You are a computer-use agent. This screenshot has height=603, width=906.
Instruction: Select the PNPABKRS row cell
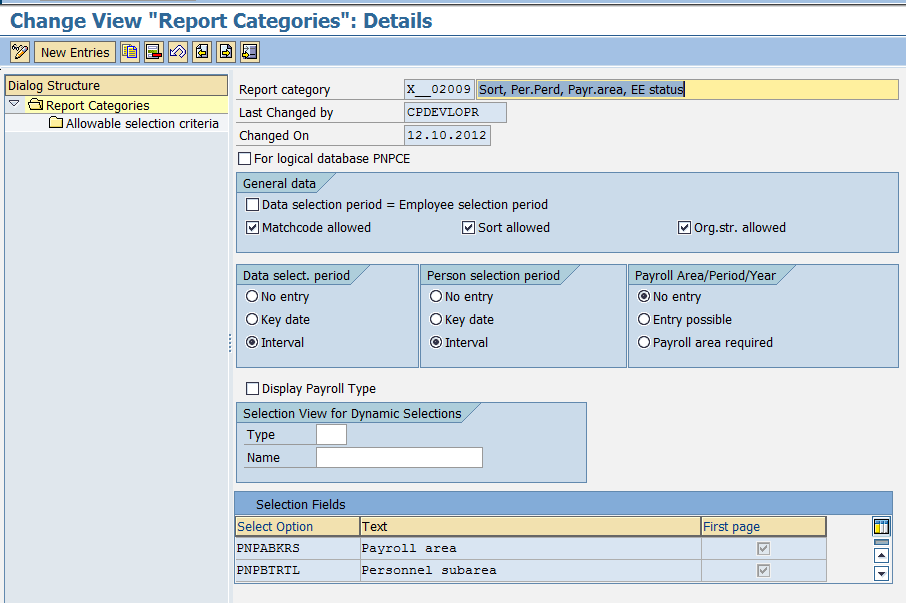[298, 548]
